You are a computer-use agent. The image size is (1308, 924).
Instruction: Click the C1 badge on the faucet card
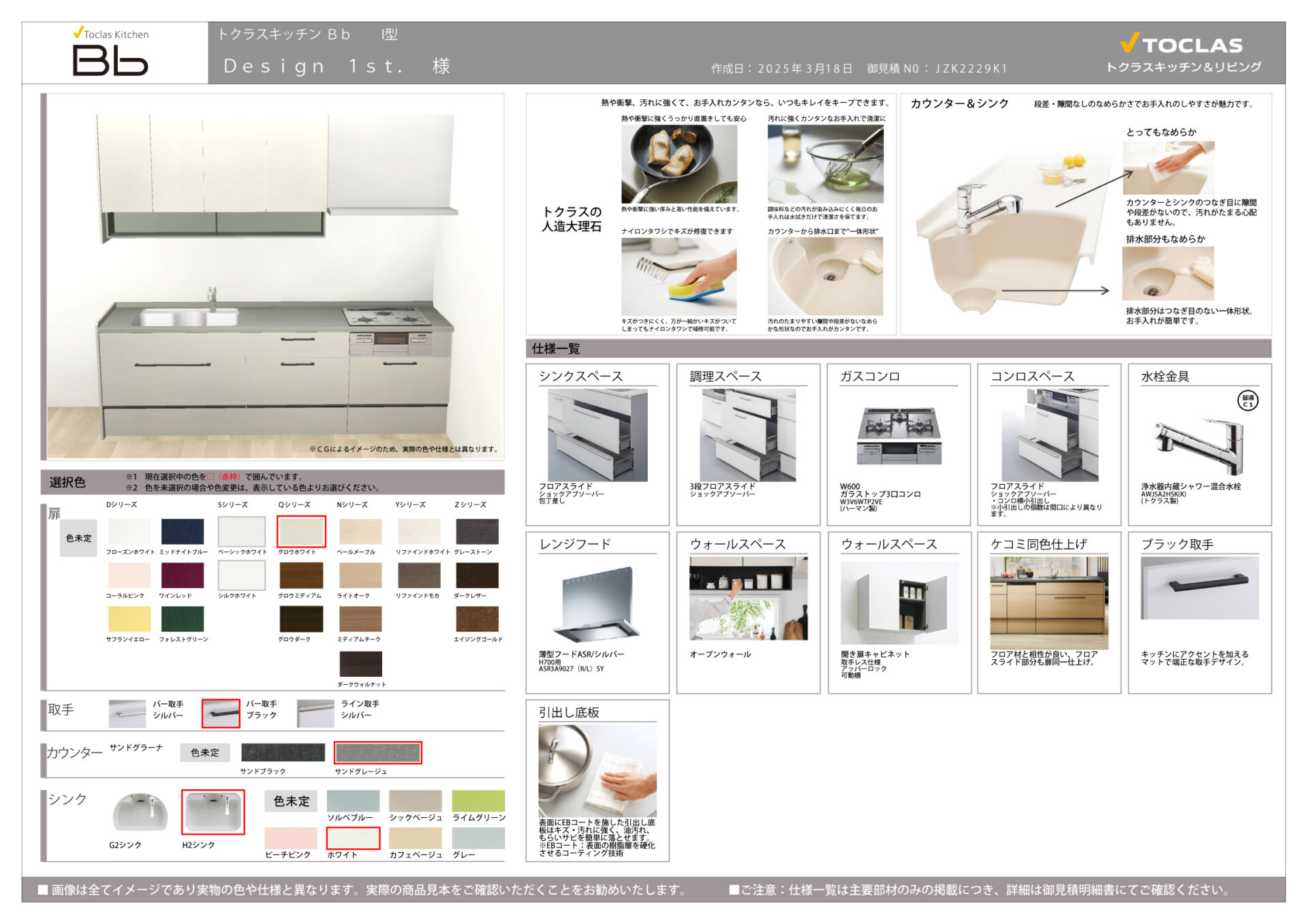point(1247,400)
